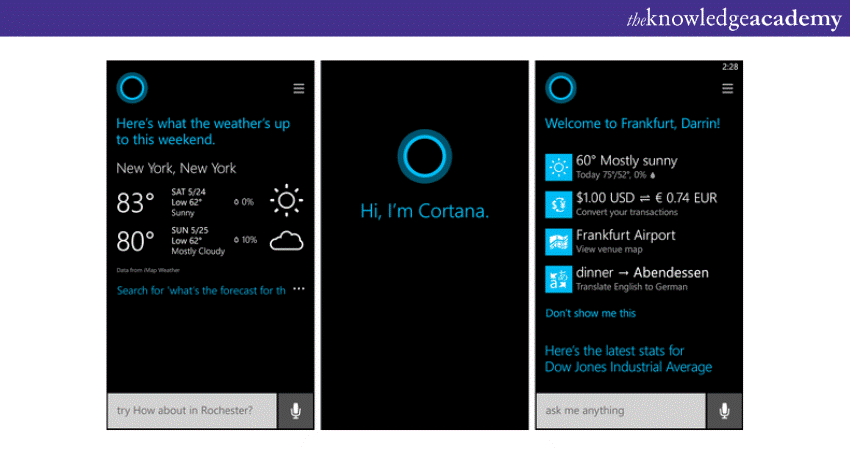850x450 pixels.
Task: Tap the Cortana ring icon on right phone
Action: (x=561, y=88)
